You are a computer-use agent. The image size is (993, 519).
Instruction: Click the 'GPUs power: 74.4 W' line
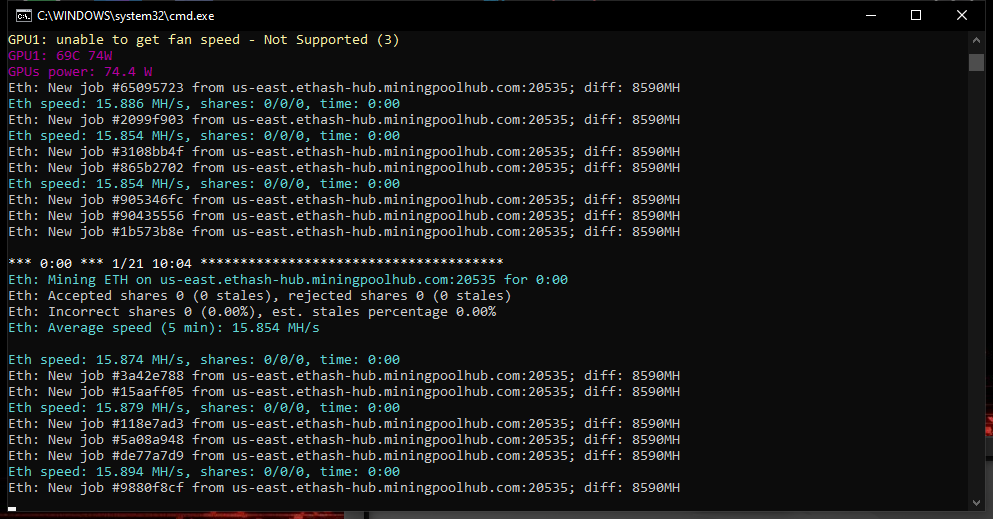coord(80,72)
